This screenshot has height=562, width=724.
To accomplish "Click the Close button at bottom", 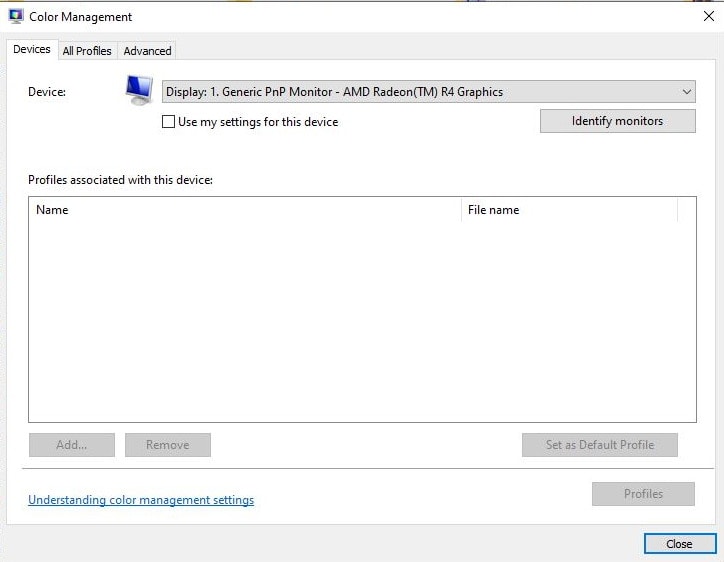I will click(680, 544).
